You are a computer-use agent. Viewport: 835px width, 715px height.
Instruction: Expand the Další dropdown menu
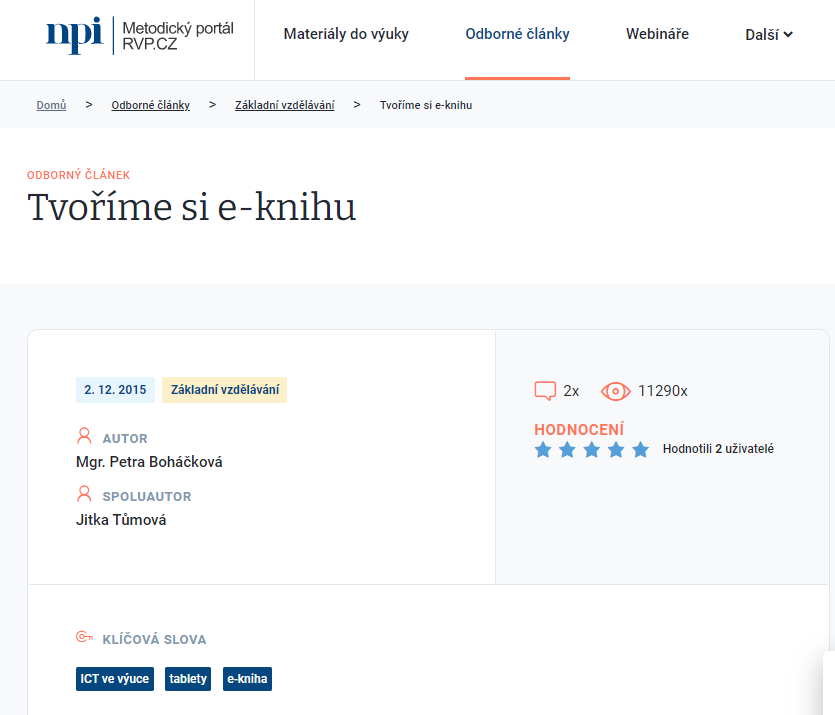click(x=768, y=35)
